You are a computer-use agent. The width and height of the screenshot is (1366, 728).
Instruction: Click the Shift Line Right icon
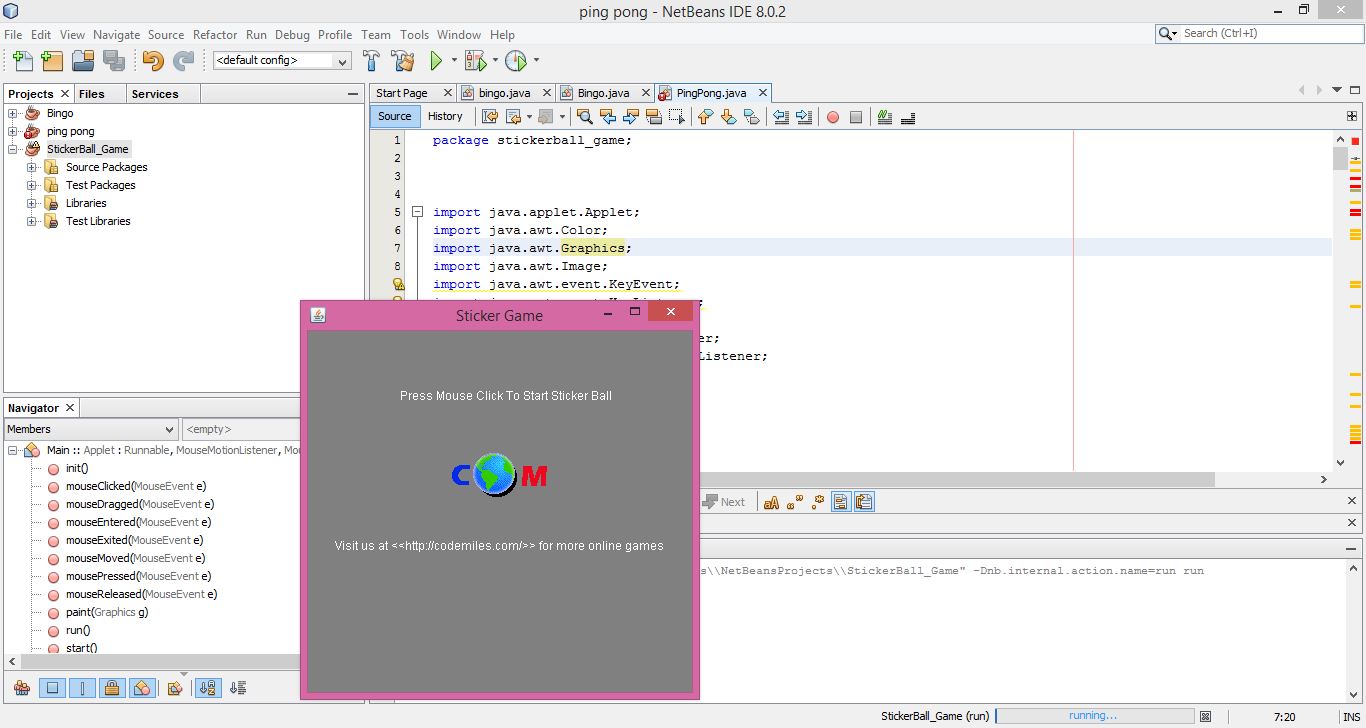(804, 117)
